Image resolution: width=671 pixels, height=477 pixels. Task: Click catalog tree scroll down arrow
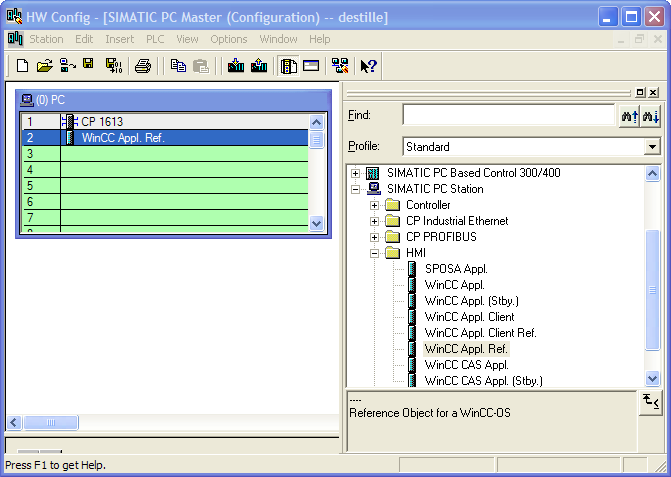coord(652,378)
